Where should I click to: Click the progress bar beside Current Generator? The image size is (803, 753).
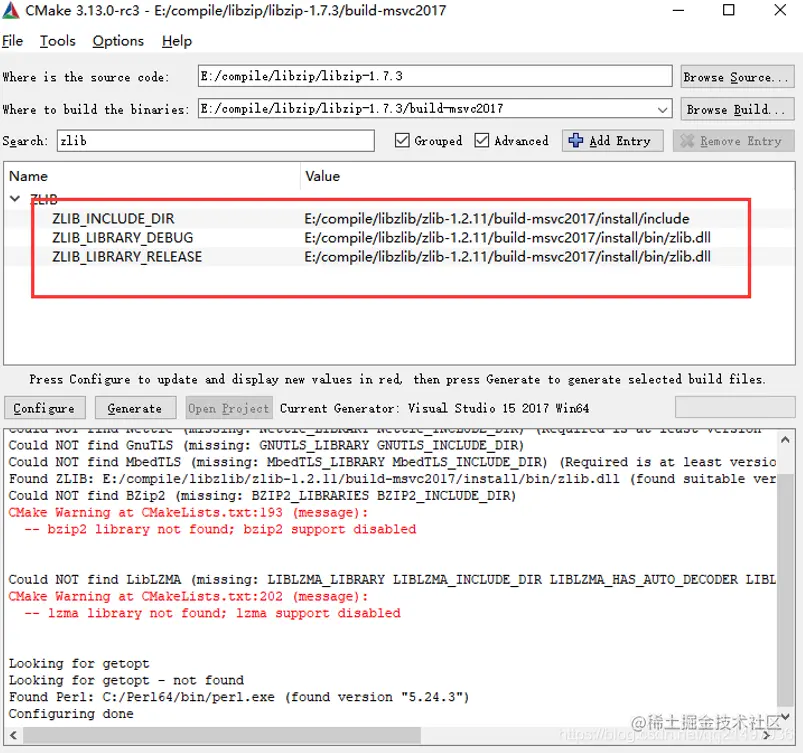click(x=734, y=408)
